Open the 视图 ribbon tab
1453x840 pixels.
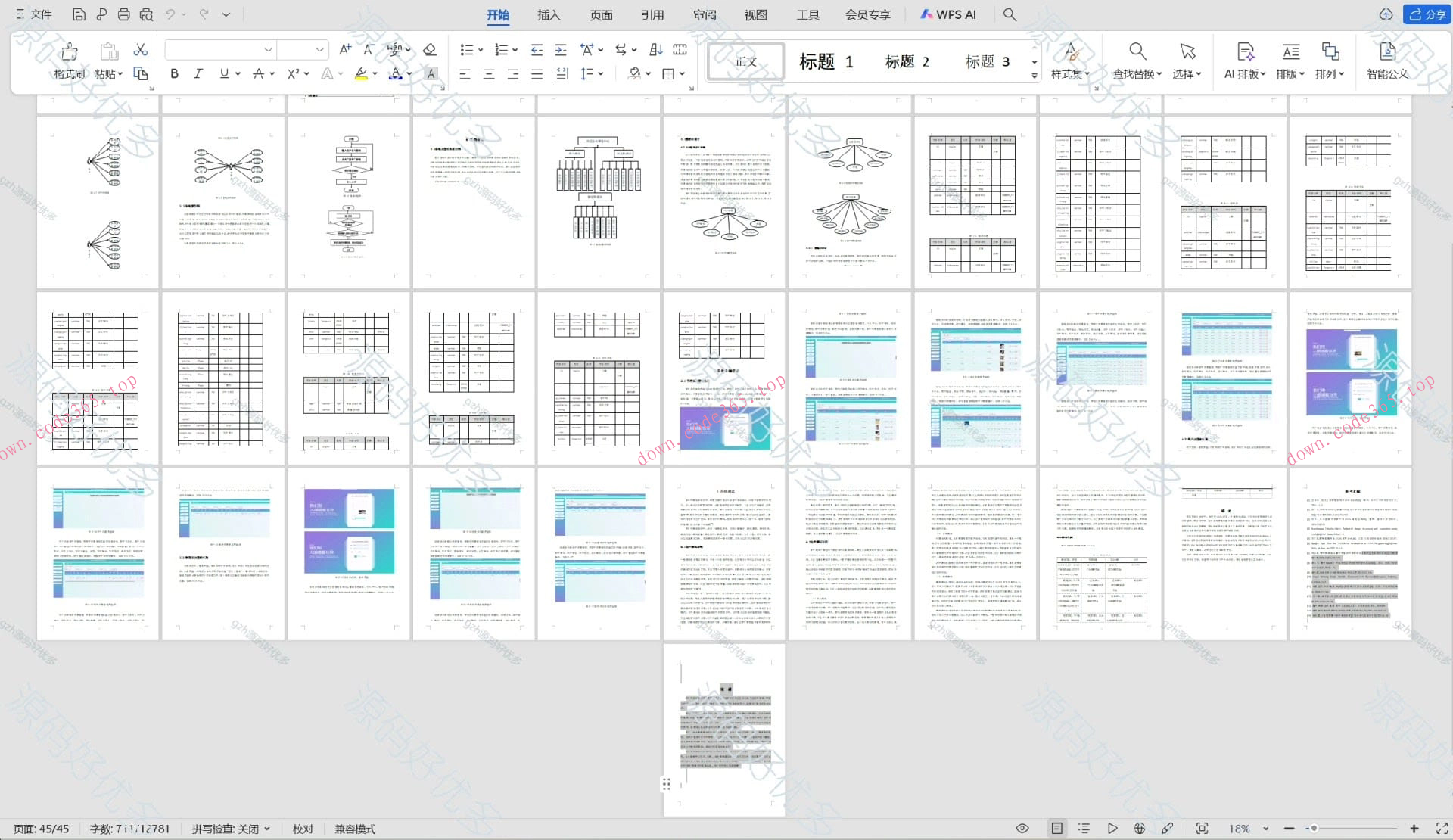click(755, 14)
